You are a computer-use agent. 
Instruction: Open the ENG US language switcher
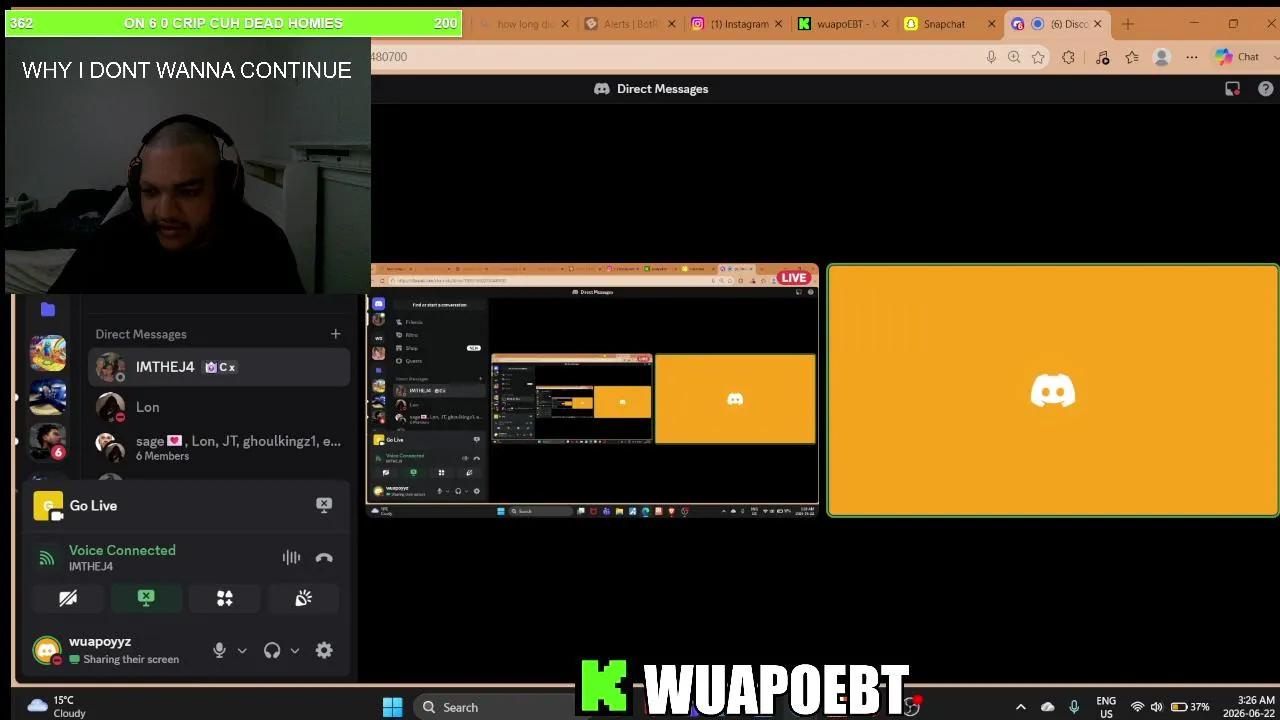1106,707
